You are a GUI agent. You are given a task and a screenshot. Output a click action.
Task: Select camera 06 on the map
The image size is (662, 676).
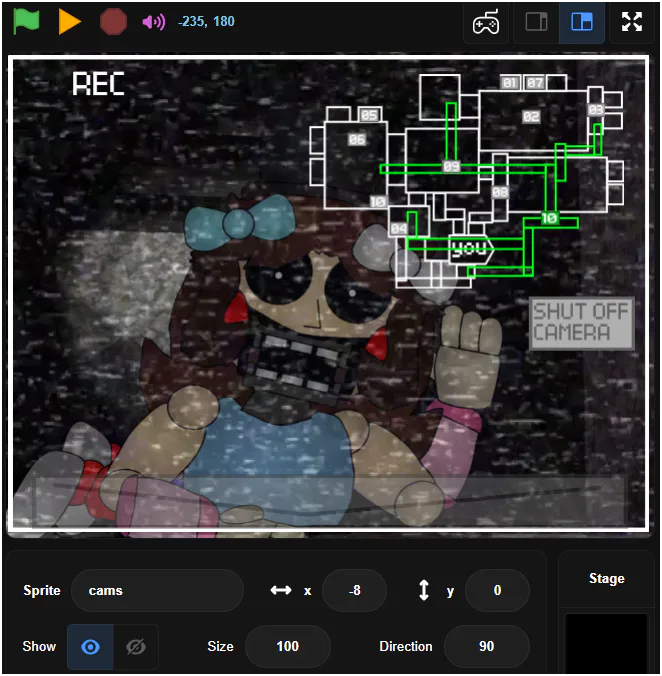357,139
